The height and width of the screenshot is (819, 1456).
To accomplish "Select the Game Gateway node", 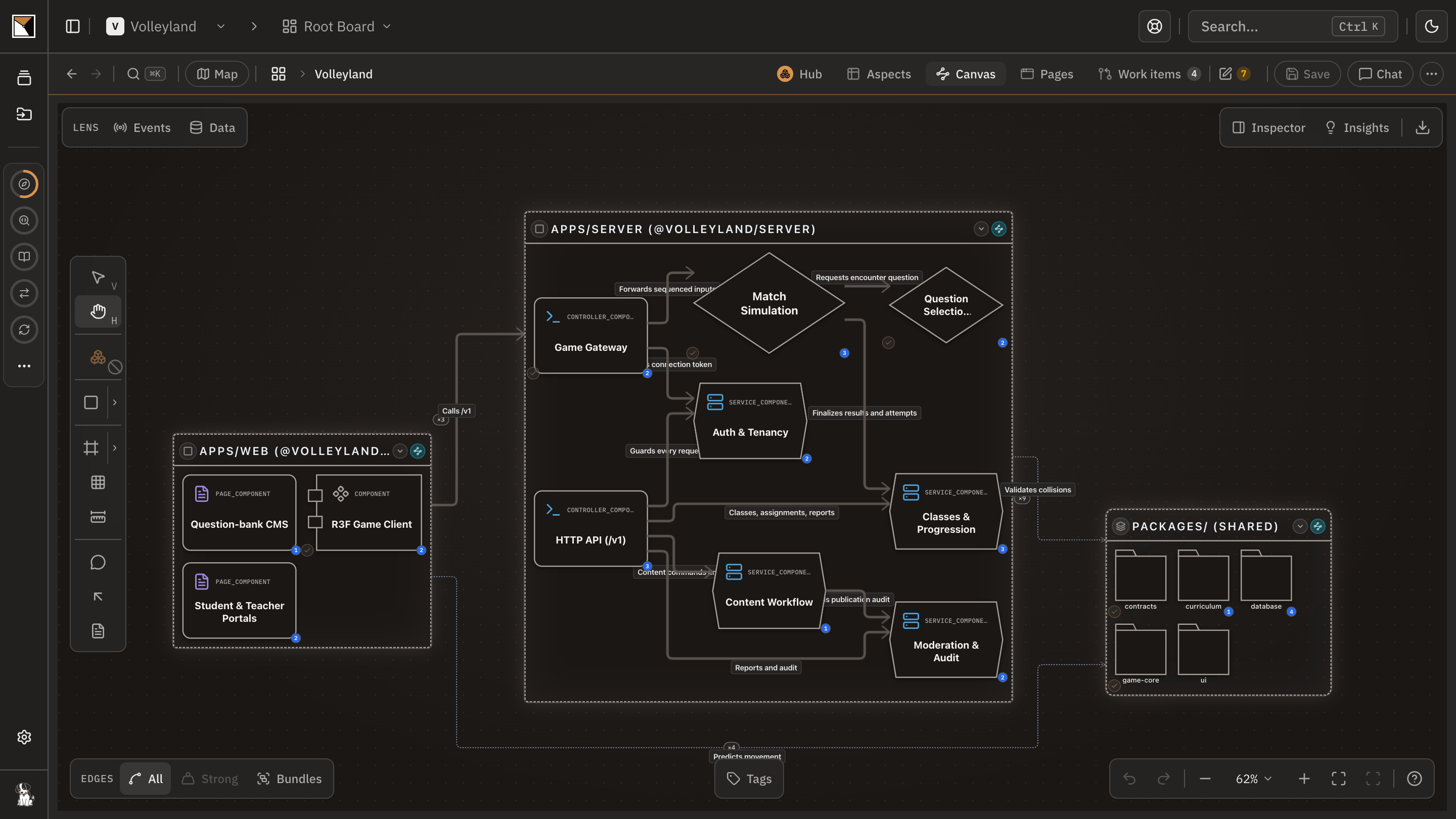I will pos(590,336).
